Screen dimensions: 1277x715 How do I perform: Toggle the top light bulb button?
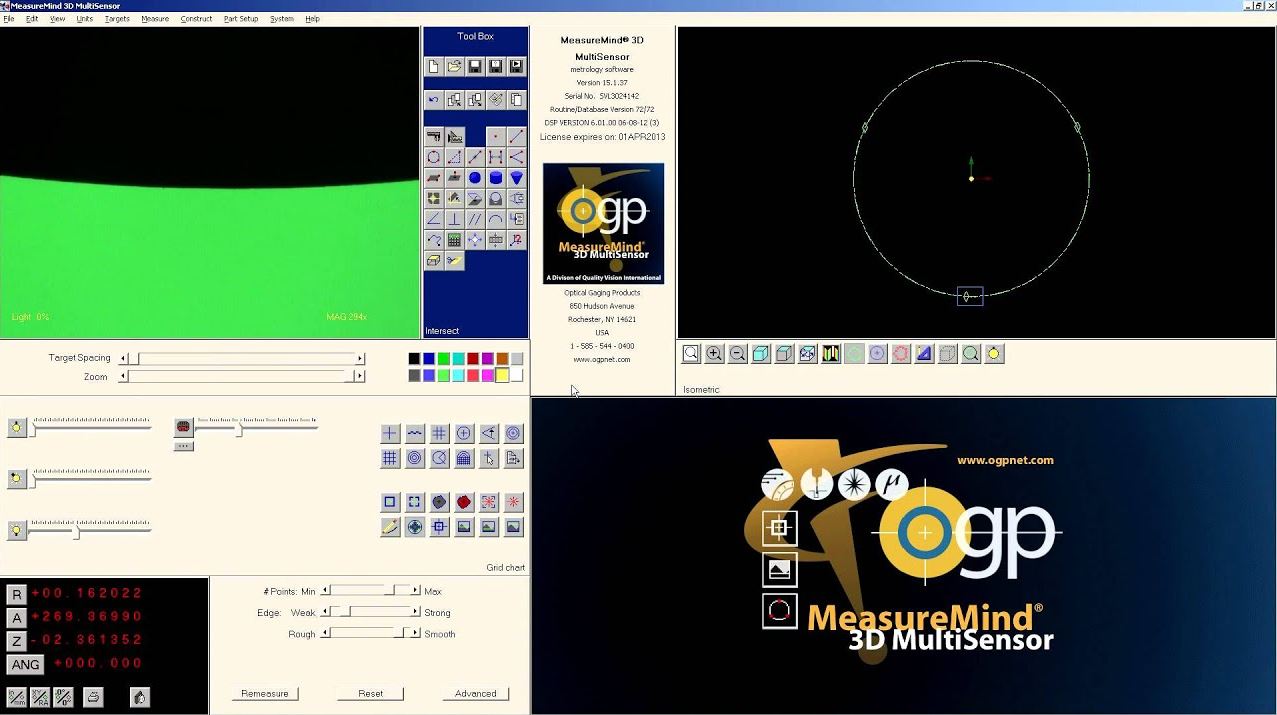click(16, 428)
